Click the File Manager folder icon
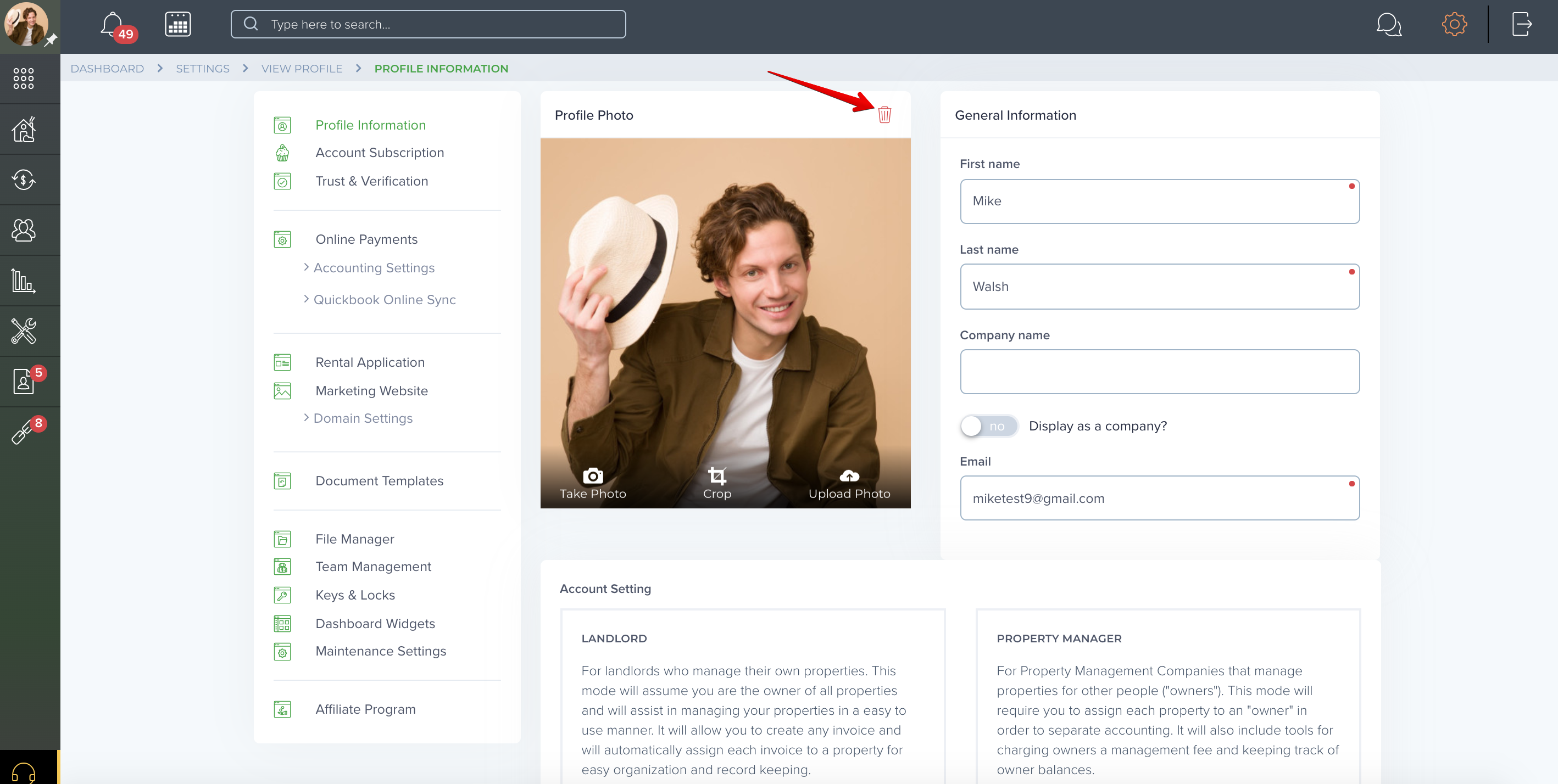 pos(282,539)
